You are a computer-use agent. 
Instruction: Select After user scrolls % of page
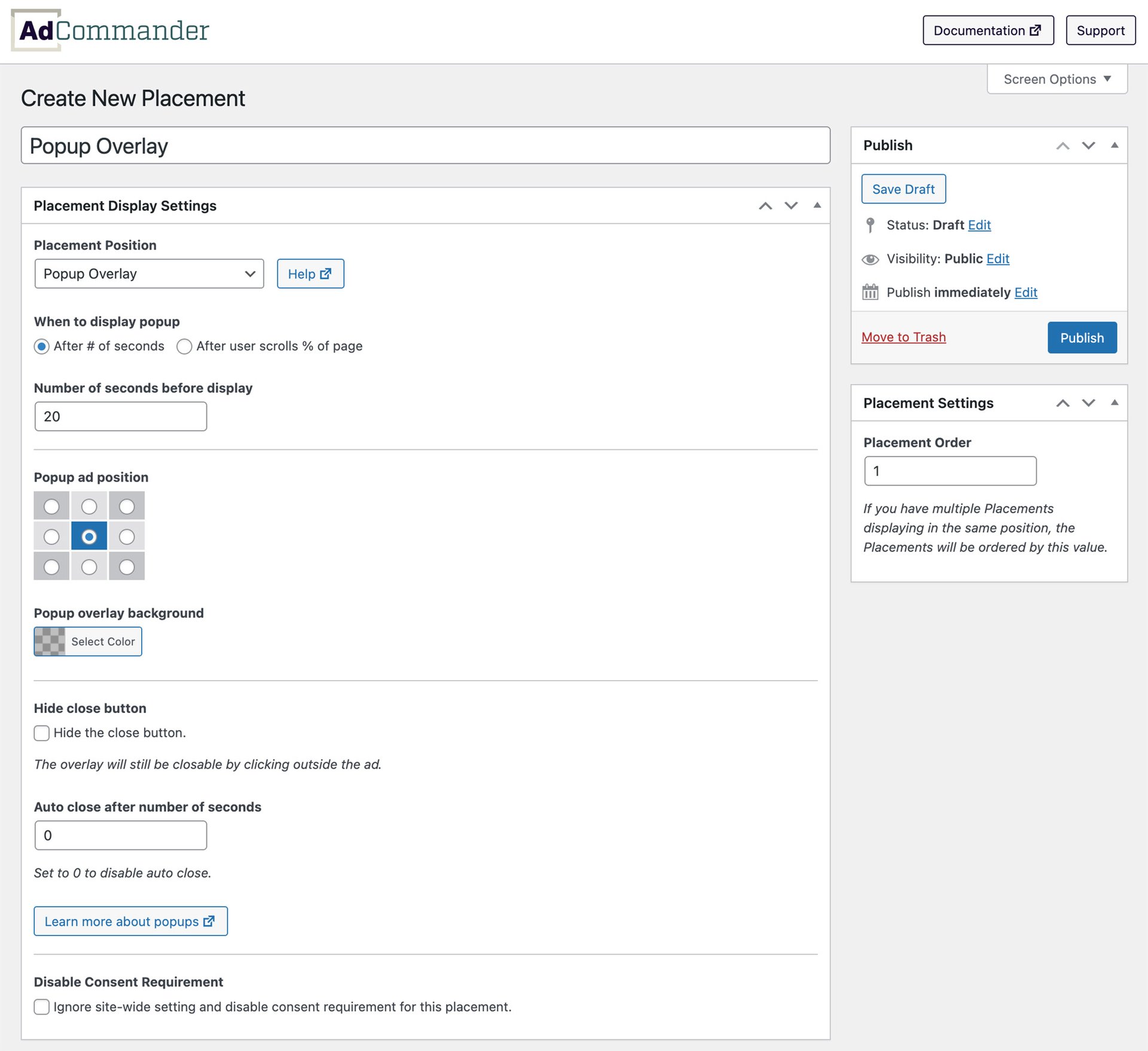[x=184, y=346]
